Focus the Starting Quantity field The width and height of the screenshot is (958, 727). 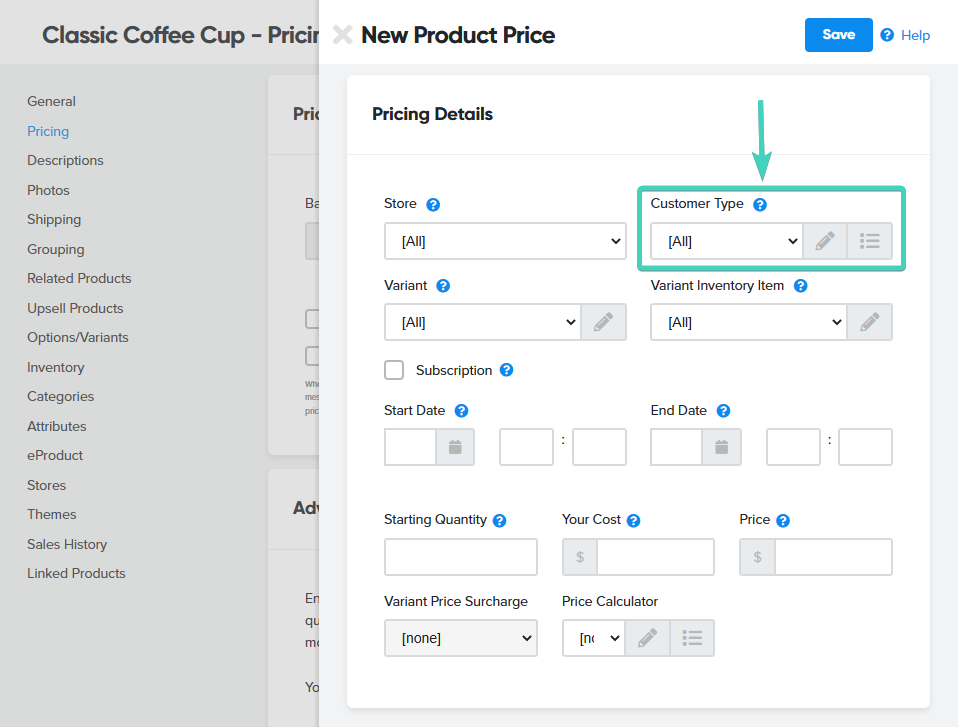click(x=461, y=557)
